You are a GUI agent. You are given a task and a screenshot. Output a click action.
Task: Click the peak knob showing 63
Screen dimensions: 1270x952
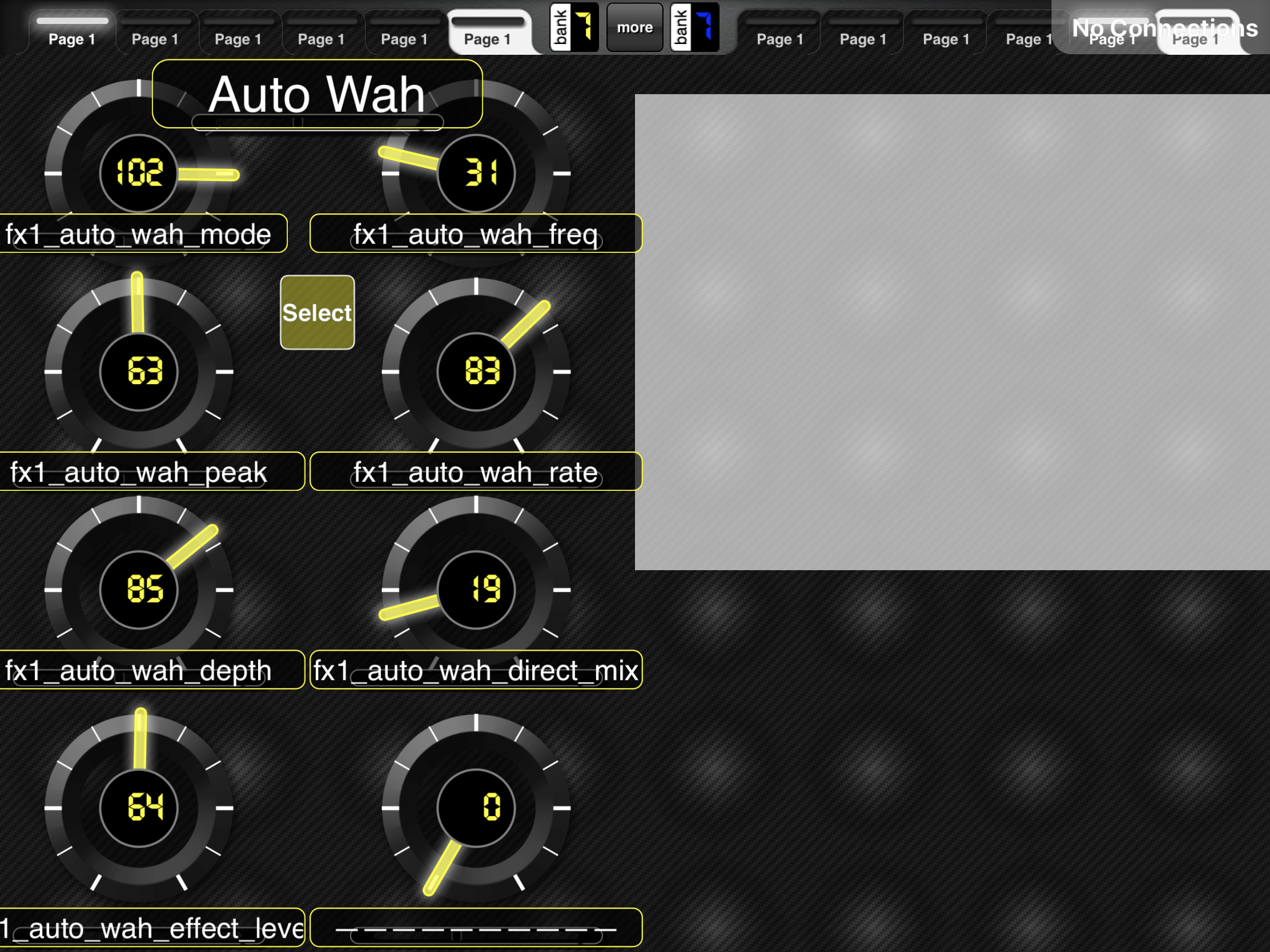pos(139,372)
